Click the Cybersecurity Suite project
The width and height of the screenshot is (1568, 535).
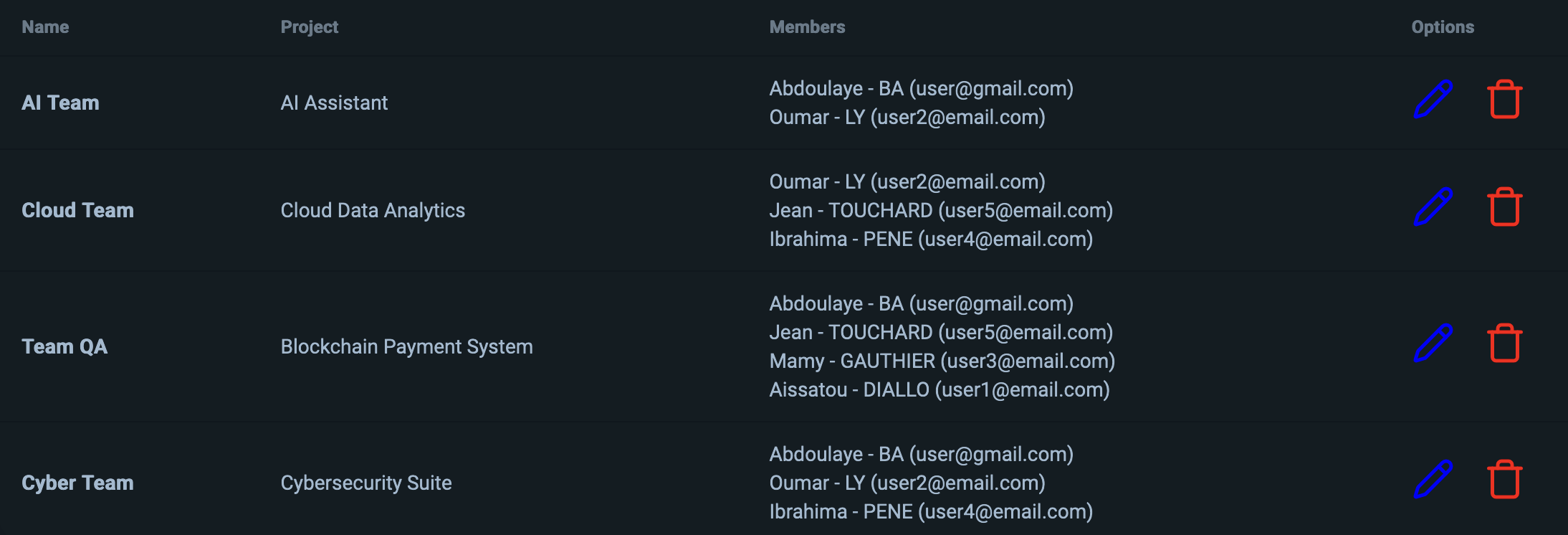click(x=366, y=483)
